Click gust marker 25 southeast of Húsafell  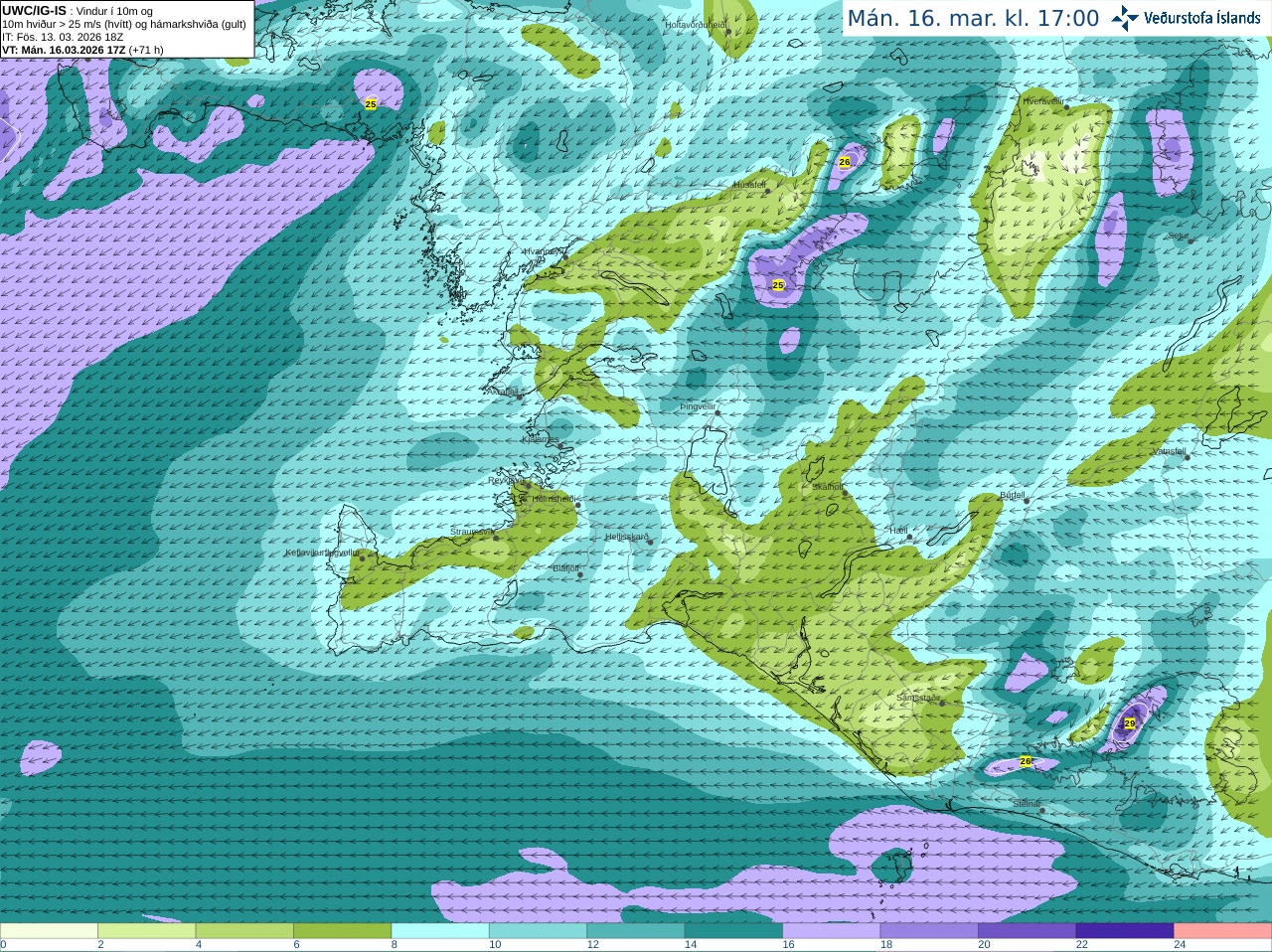pyautogui.click(x=778, y=285)
